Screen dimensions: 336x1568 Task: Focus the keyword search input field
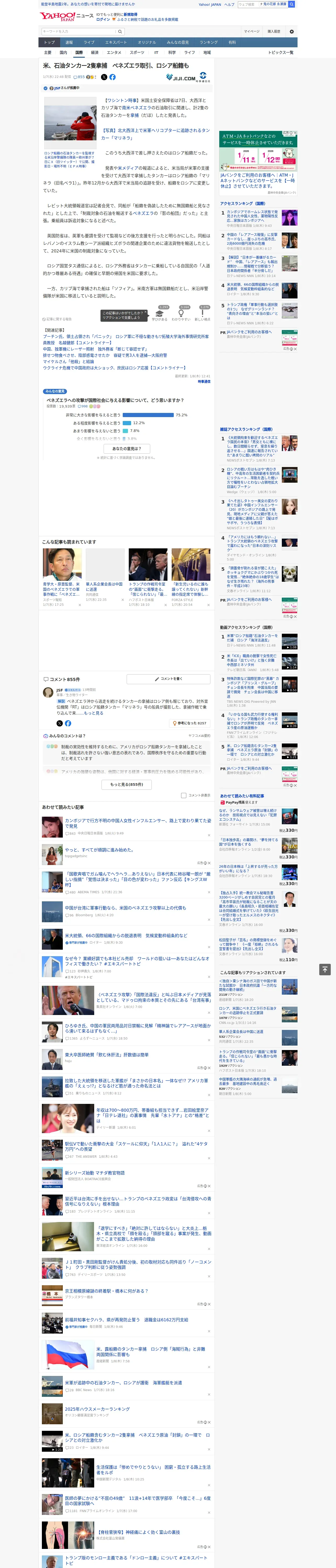pos(79,32)
